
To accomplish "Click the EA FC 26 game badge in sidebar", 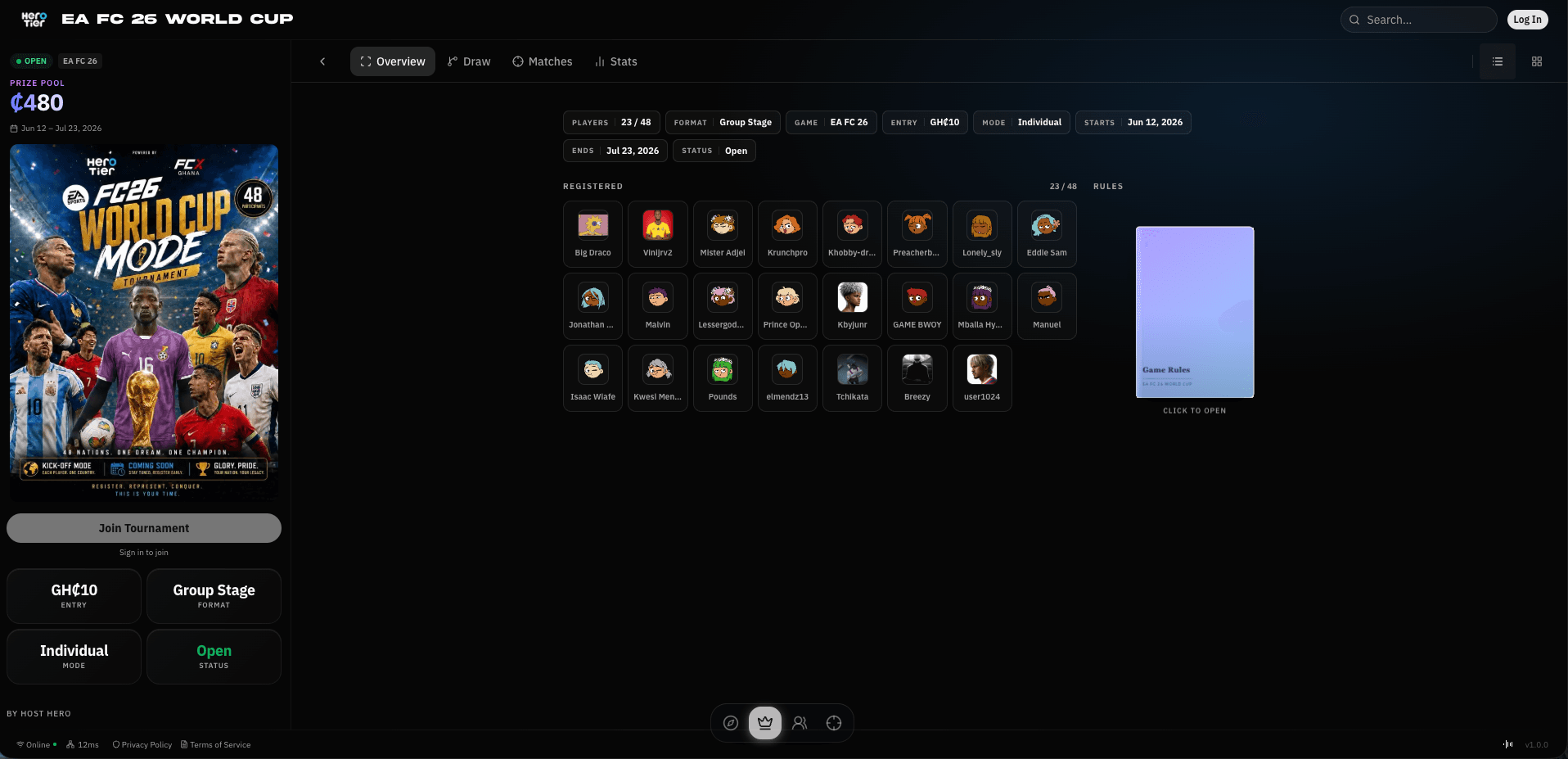I will tap(80, 61).
